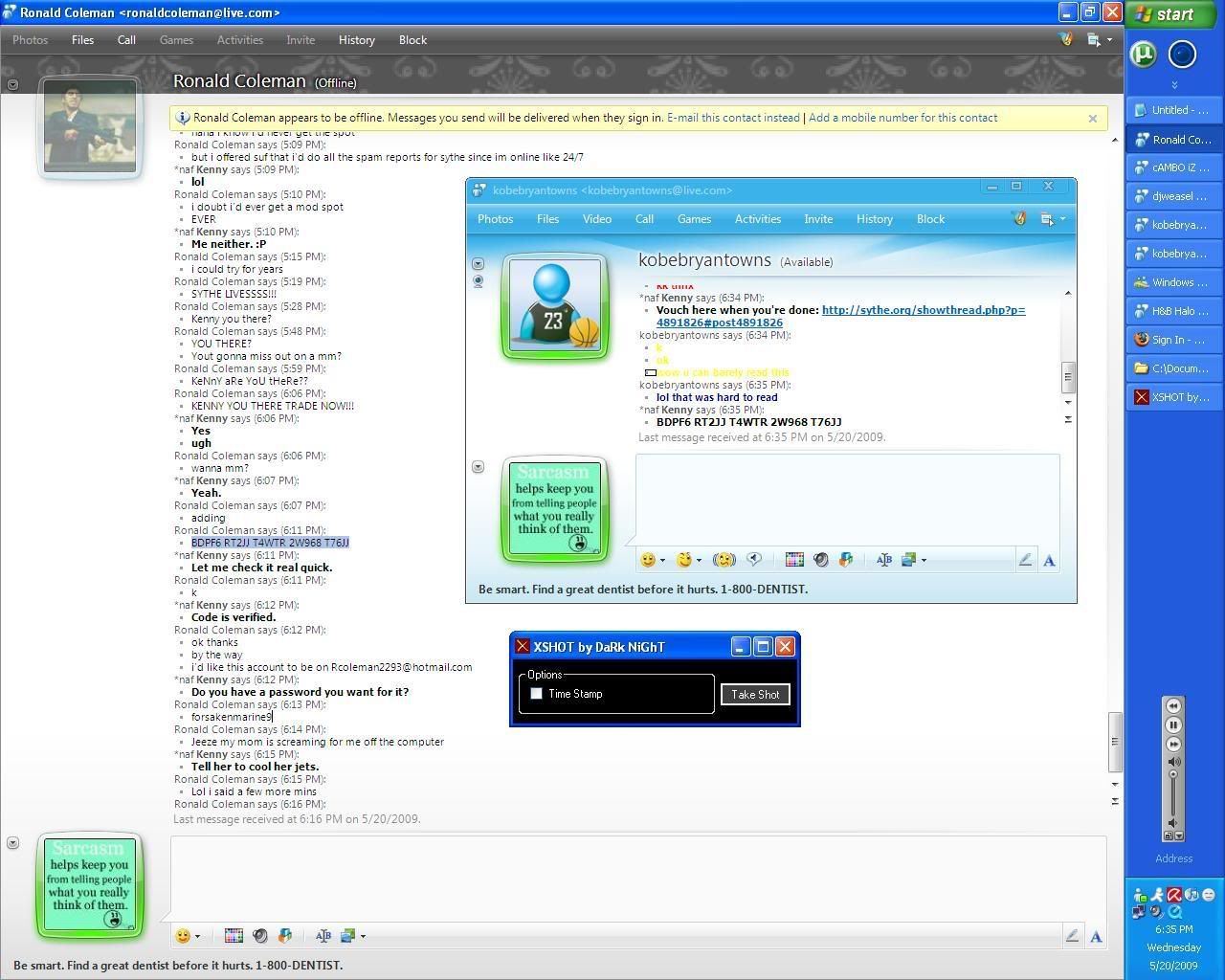This screenshot has height=980, width=1225.
Task: Go to previous track in media toolbar
Action: click(1173, 705)
